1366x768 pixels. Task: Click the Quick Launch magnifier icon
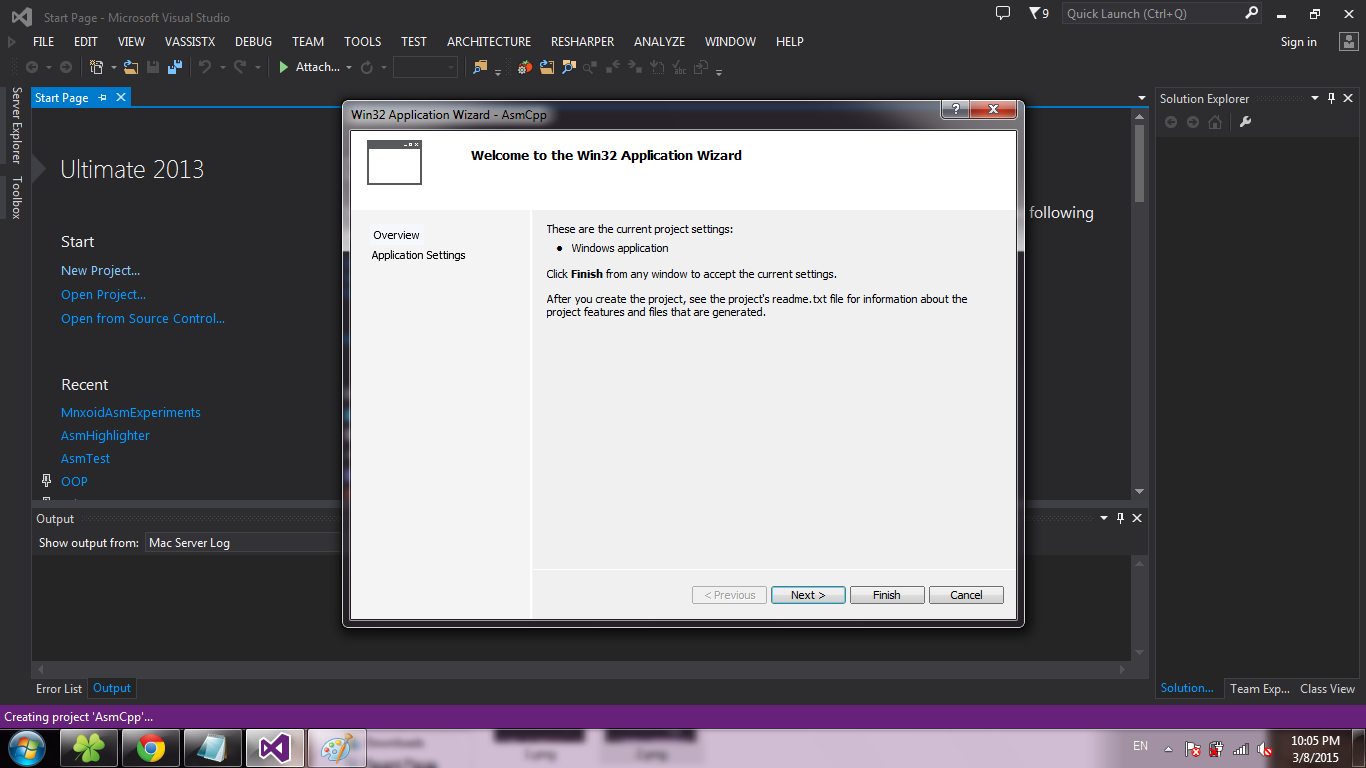click(1252, 13)
